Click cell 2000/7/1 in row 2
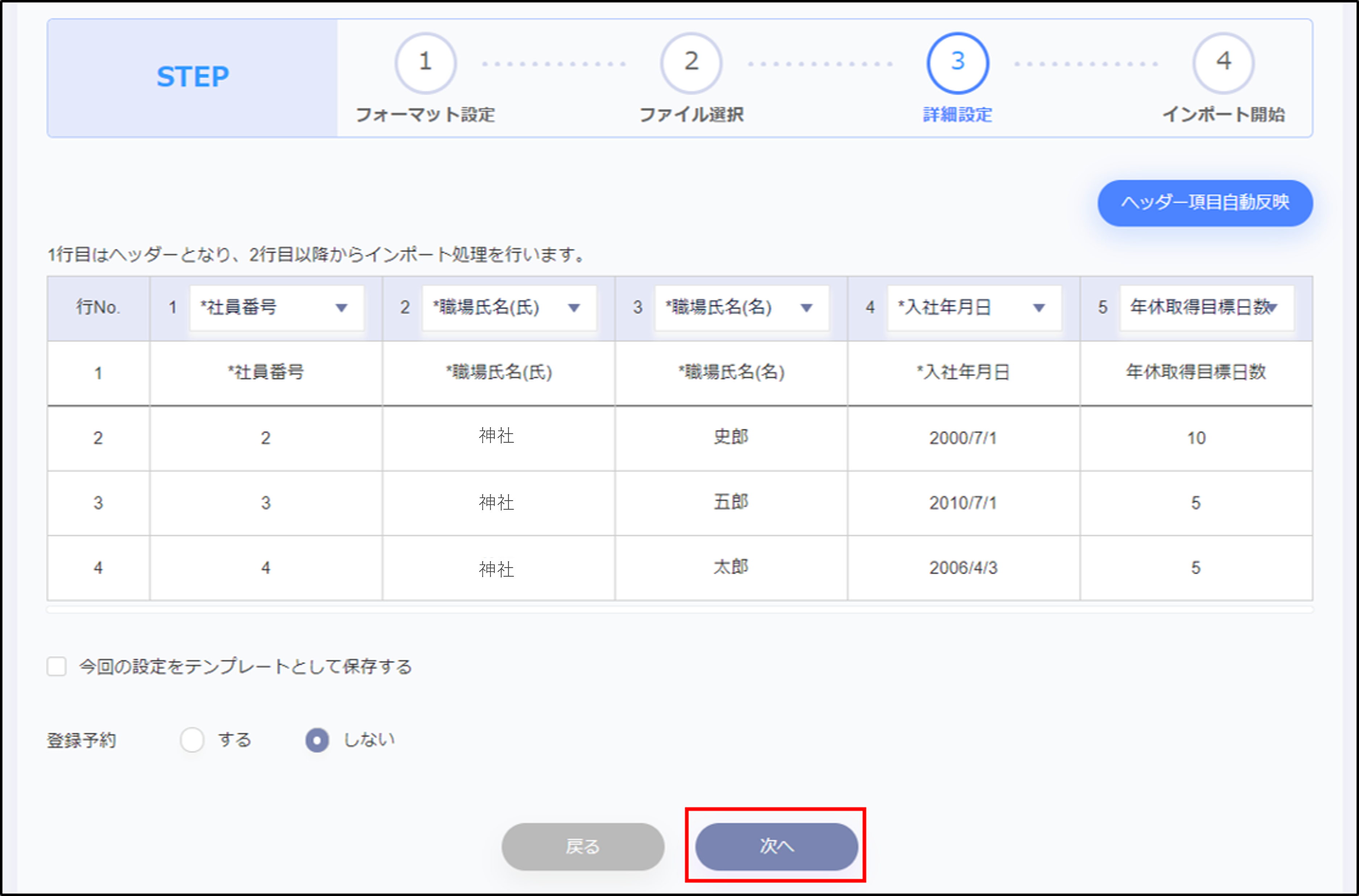 pos(963,438)
